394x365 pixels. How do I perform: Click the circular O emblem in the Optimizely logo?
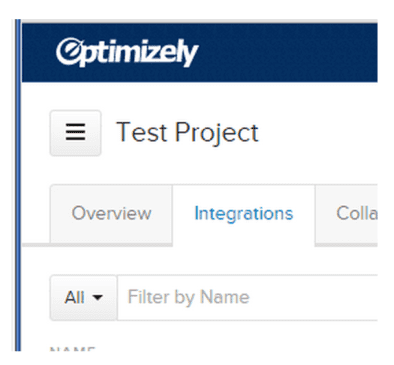68,51
